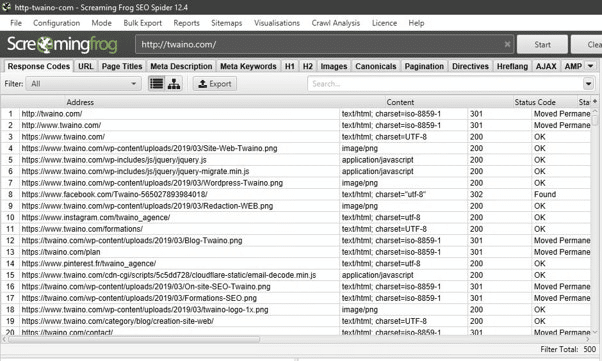The height and width of the screenshot is (361, 602).
Task: Select the instagram.com twaino_agence row
Action: click(x=296, y=217)
